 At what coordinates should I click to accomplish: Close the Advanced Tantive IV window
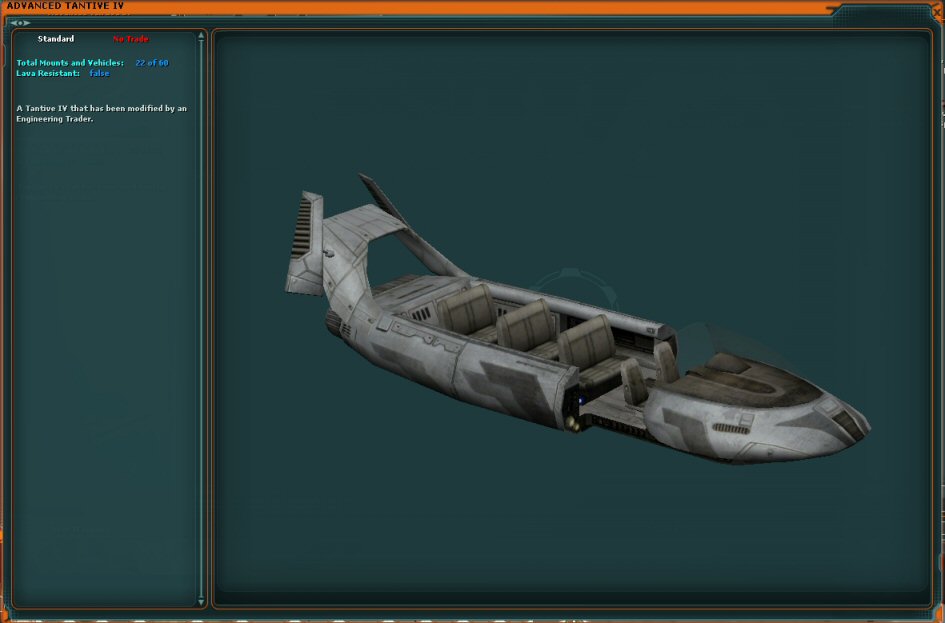tap(936, 10)
